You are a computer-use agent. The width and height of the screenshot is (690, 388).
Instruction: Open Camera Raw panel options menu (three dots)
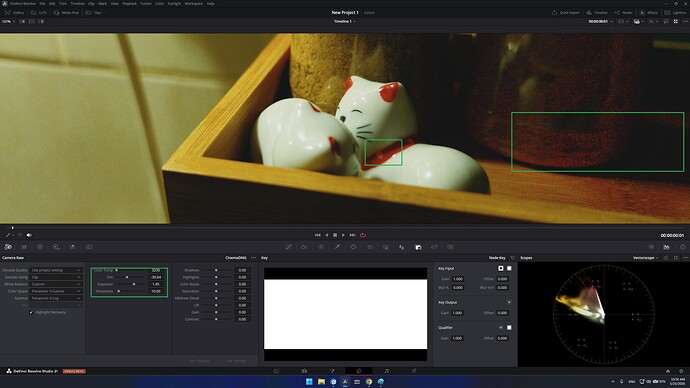(x=253, y=258)
